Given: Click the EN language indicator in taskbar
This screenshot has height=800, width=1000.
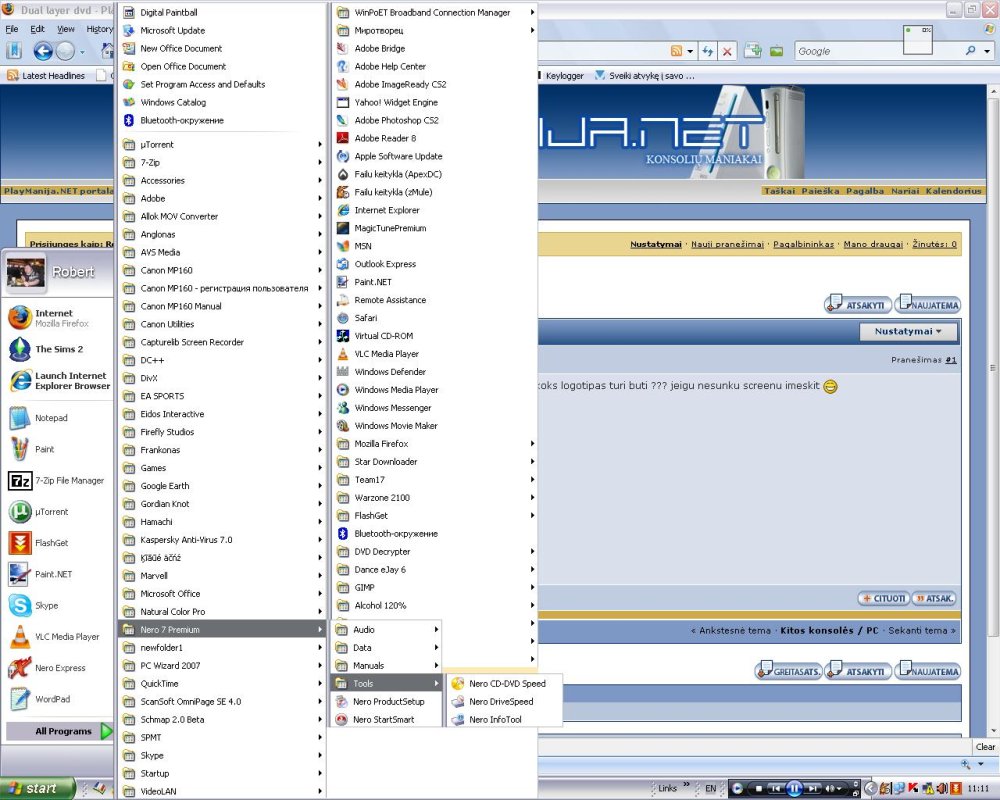Looking at the screenshot, I should tap(710, 789).
